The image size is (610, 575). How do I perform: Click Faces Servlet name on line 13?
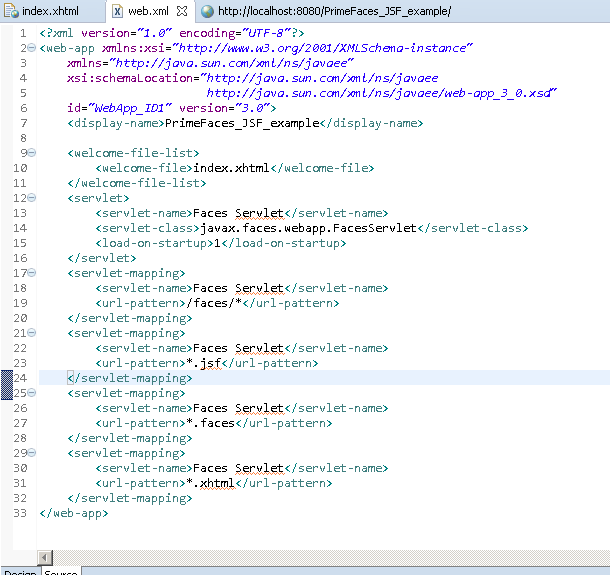click(238, 213)
